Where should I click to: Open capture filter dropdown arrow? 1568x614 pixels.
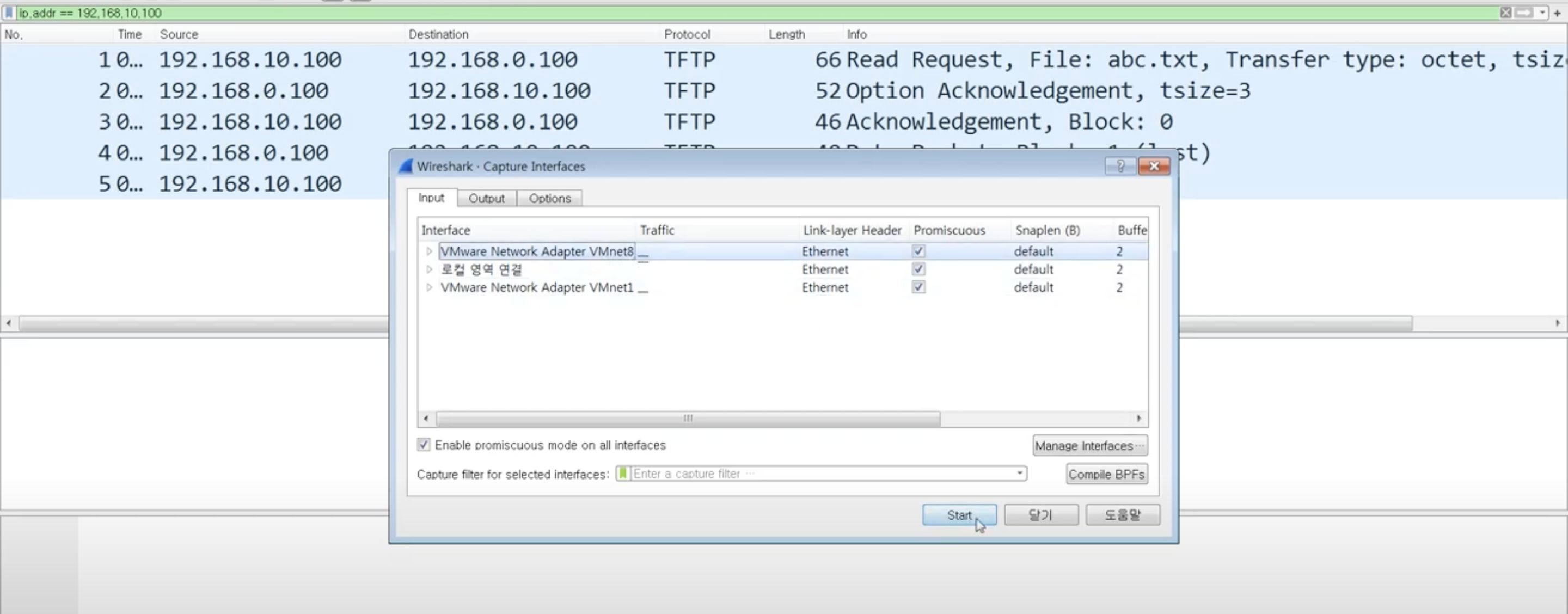1020,474
